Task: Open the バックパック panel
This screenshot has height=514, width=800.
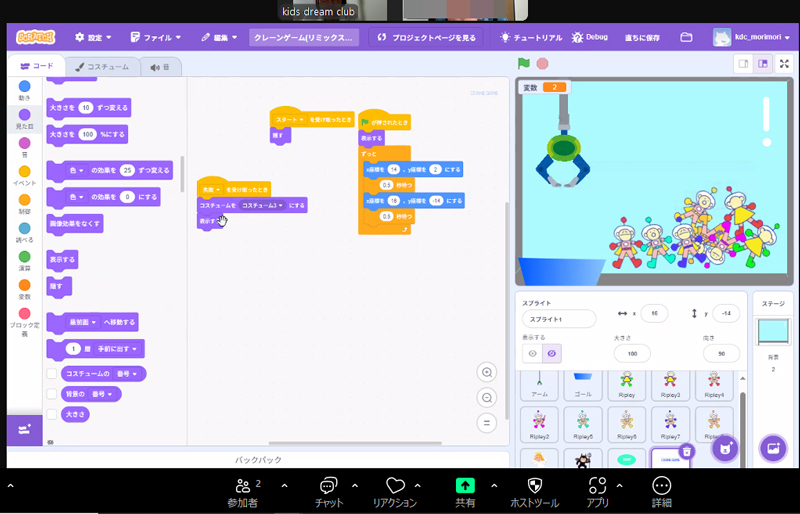Action: 258,460
